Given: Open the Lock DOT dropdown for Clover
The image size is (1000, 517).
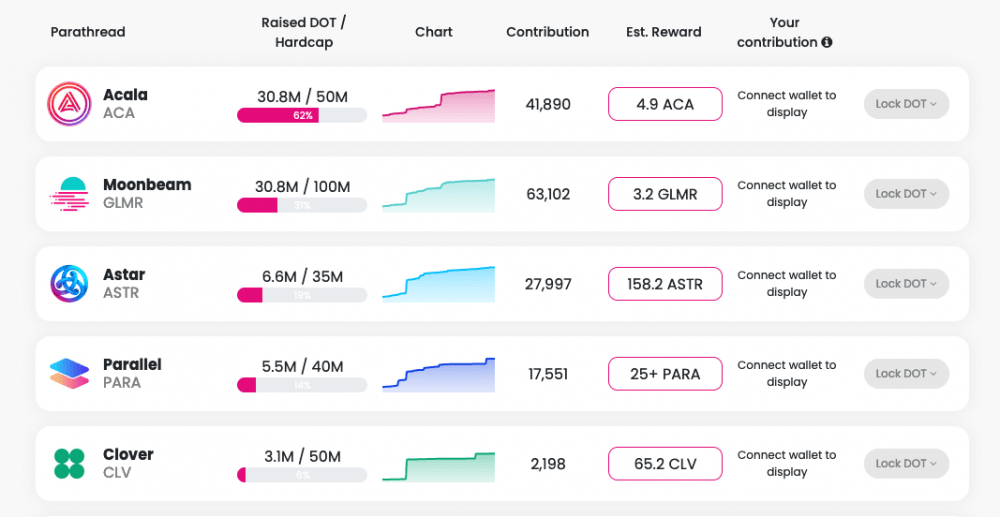Looking at the screenshot, I should (x=906, y=463).
